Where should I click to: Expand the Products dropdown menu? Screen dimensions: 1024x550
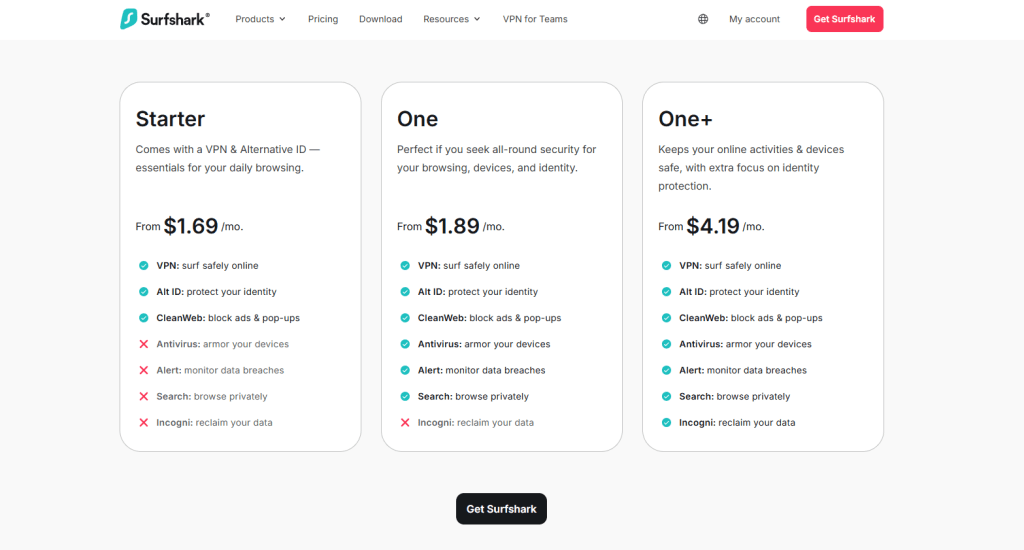tap(260, 19)
